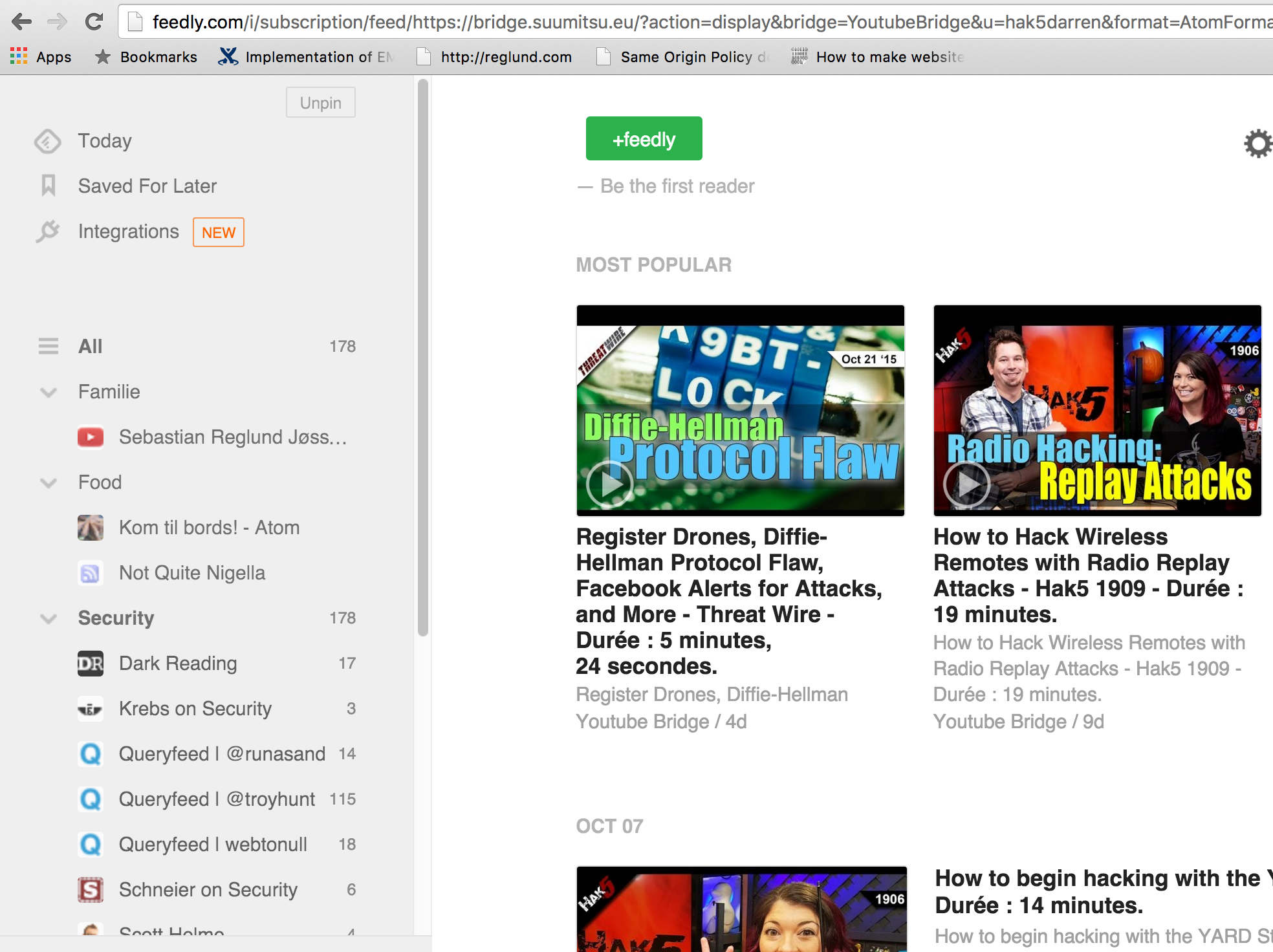This screenshot has width=1273, height=952.
Task: Click the green +feedly button
Action: coord(644,138)
